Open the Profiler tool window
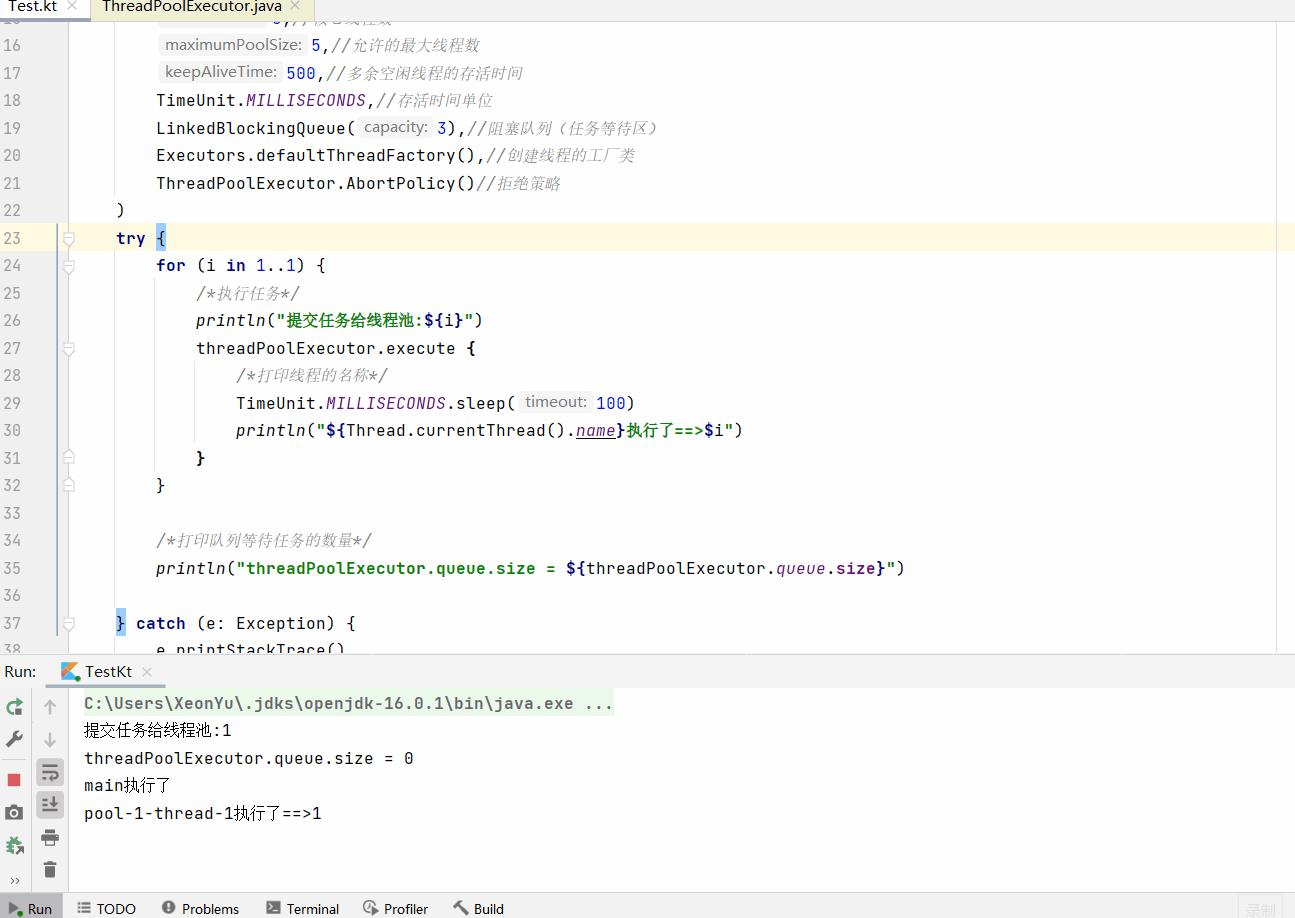The width and height of the screenshot is (1295, 918). (x=395, y=908)
